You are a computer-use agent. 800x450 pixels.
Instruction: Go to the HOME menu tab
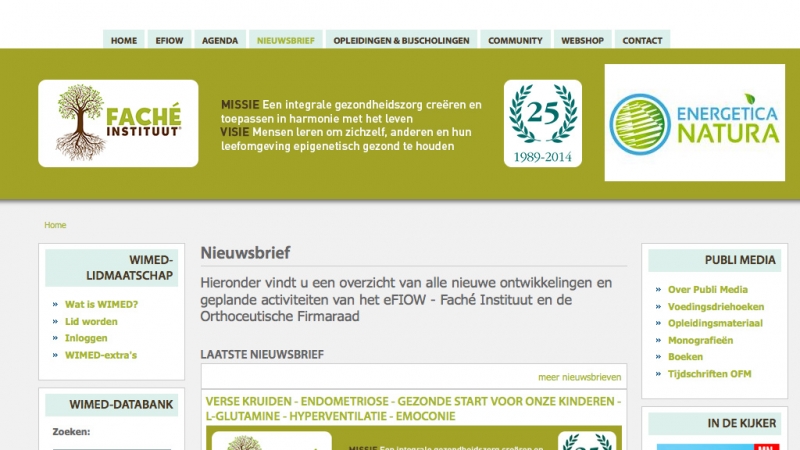coord(124,41)
